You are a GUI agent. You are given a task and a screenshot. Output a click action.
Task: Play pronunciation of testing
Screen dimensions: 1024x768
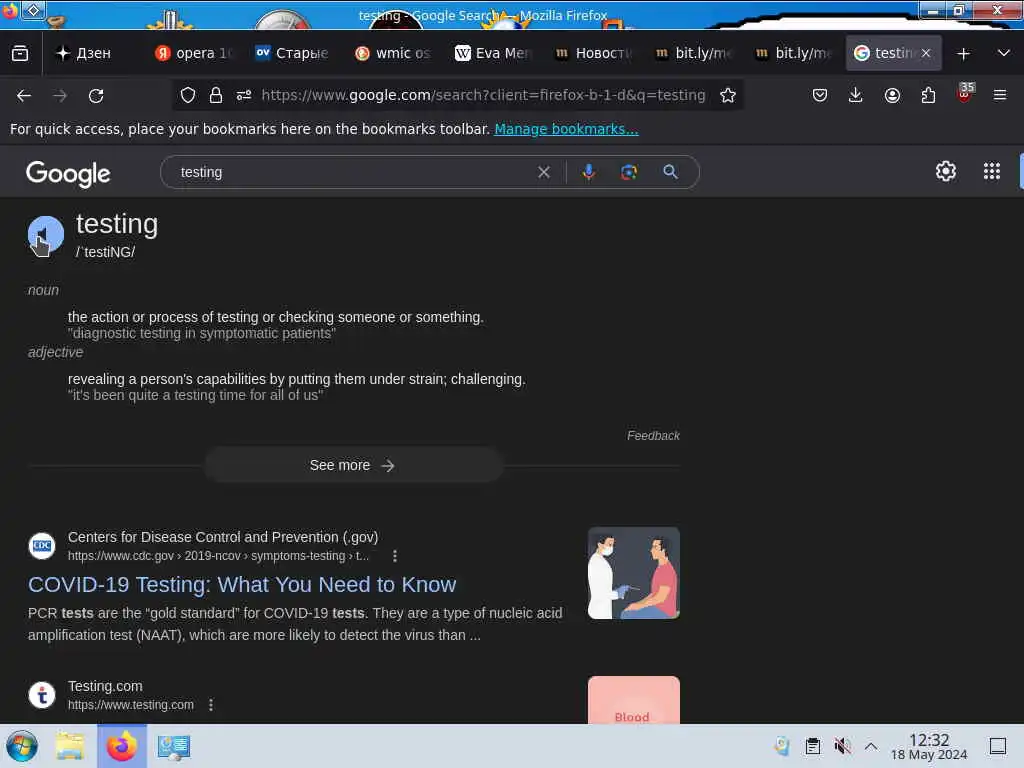(x=46, y=234)
